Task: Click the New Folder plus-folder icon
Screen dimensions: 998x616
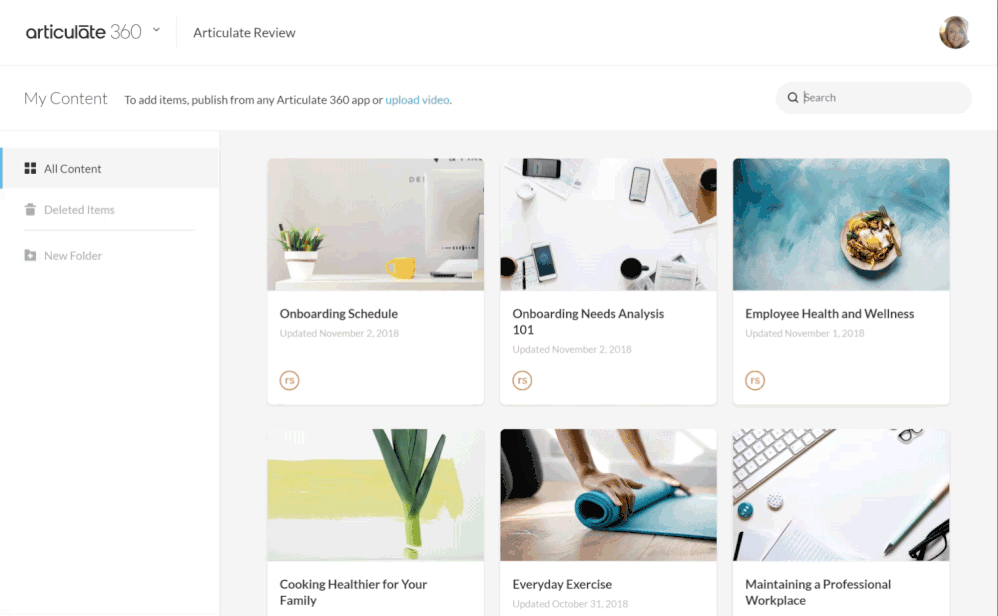Action: click(x=30, y=255)
